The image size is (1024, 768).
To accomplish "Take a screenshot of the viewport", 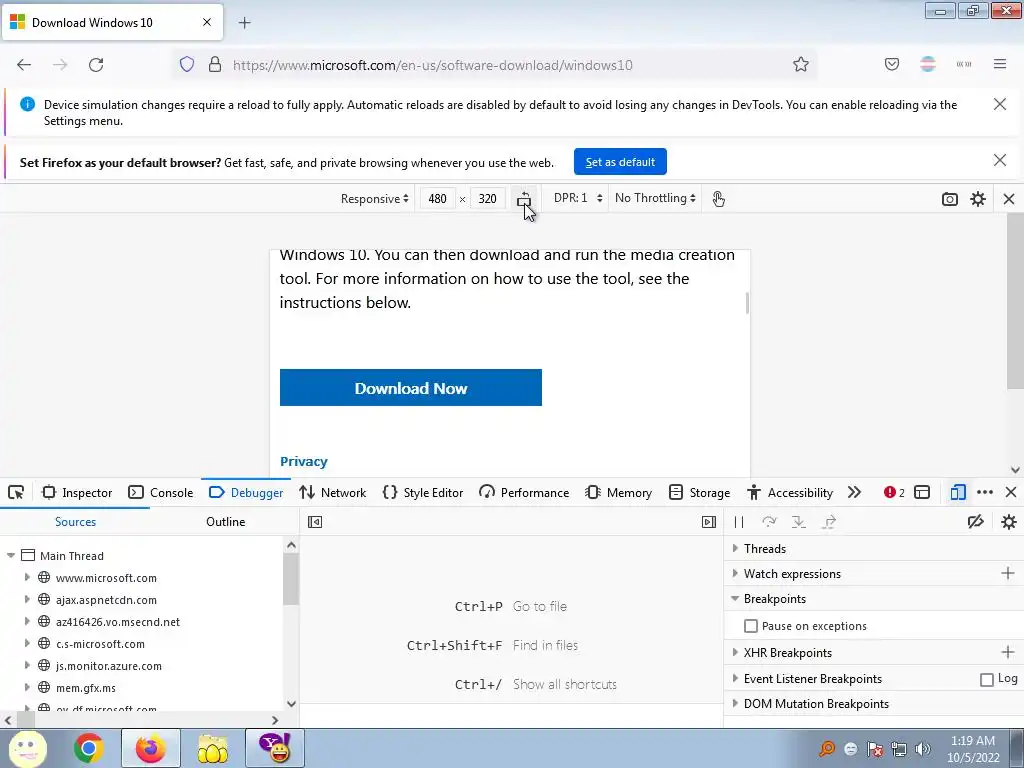I will point(950,199).
